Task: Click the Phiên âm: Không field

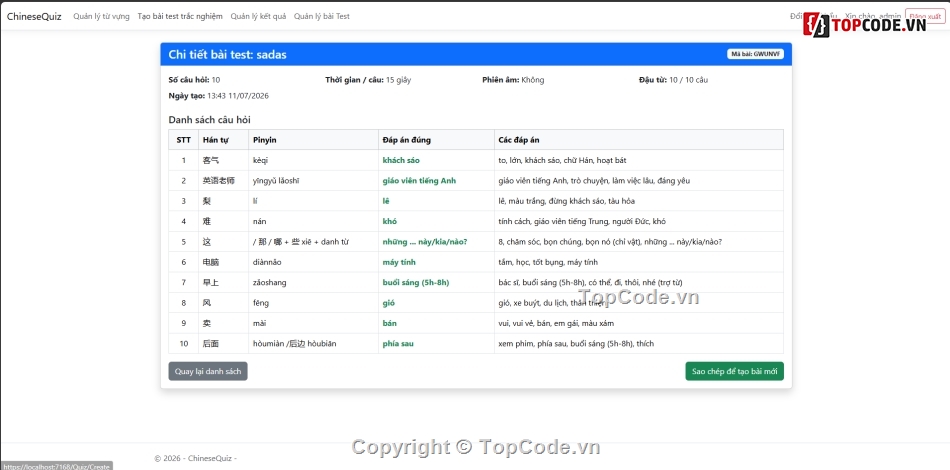Action: (x=513, y=80)
